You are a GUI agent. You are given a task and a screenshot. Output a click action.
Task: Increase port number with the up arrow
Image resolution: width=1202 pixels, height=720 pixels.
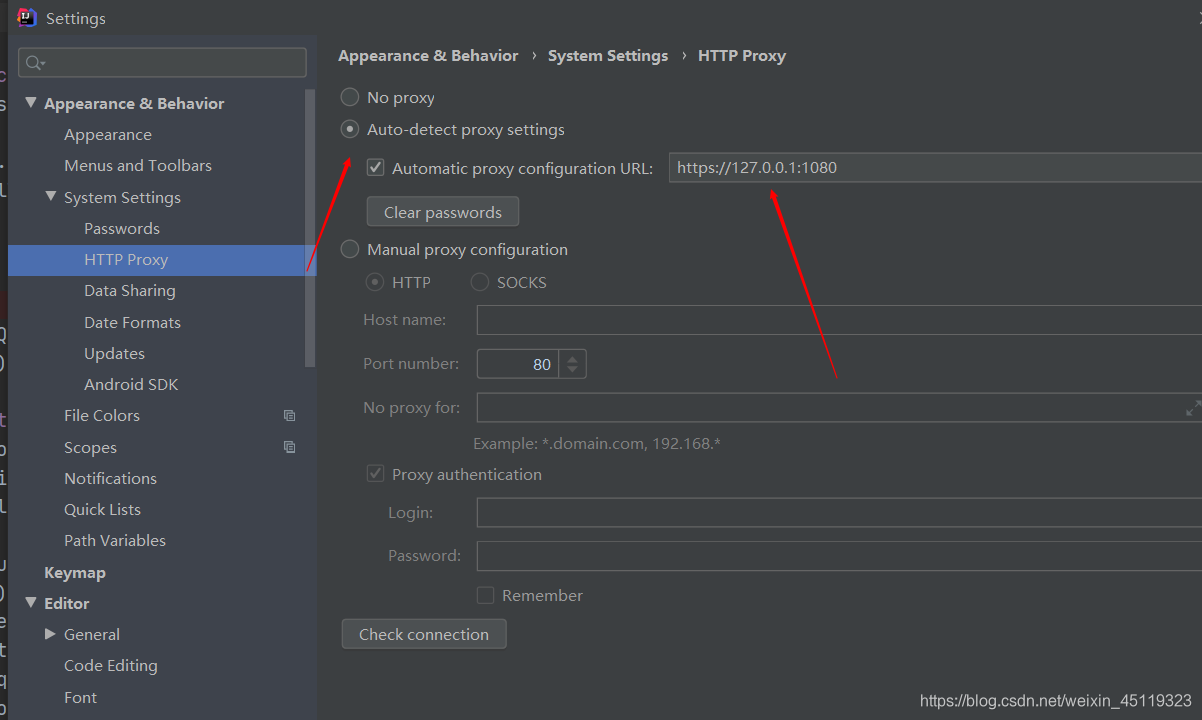coord(572,357)
